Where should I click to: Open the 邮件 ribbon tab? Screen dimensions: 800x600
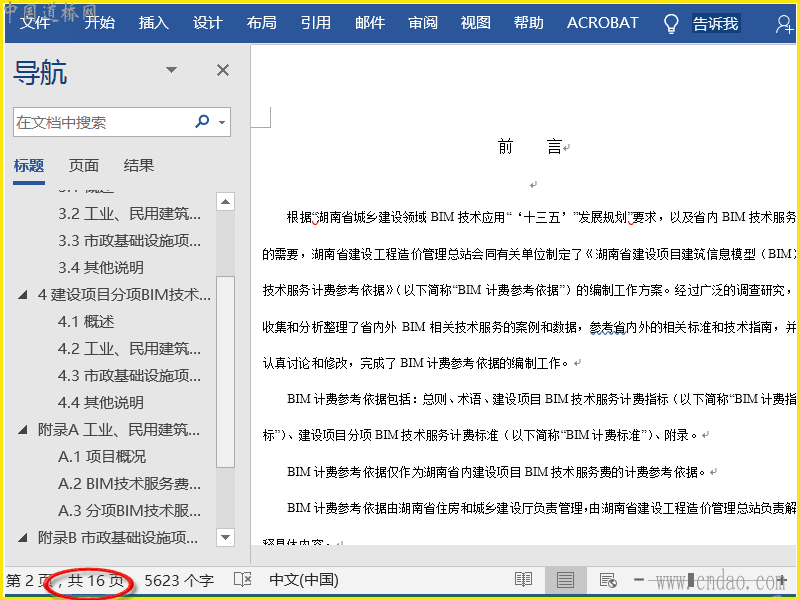click(x=370, y=23)
